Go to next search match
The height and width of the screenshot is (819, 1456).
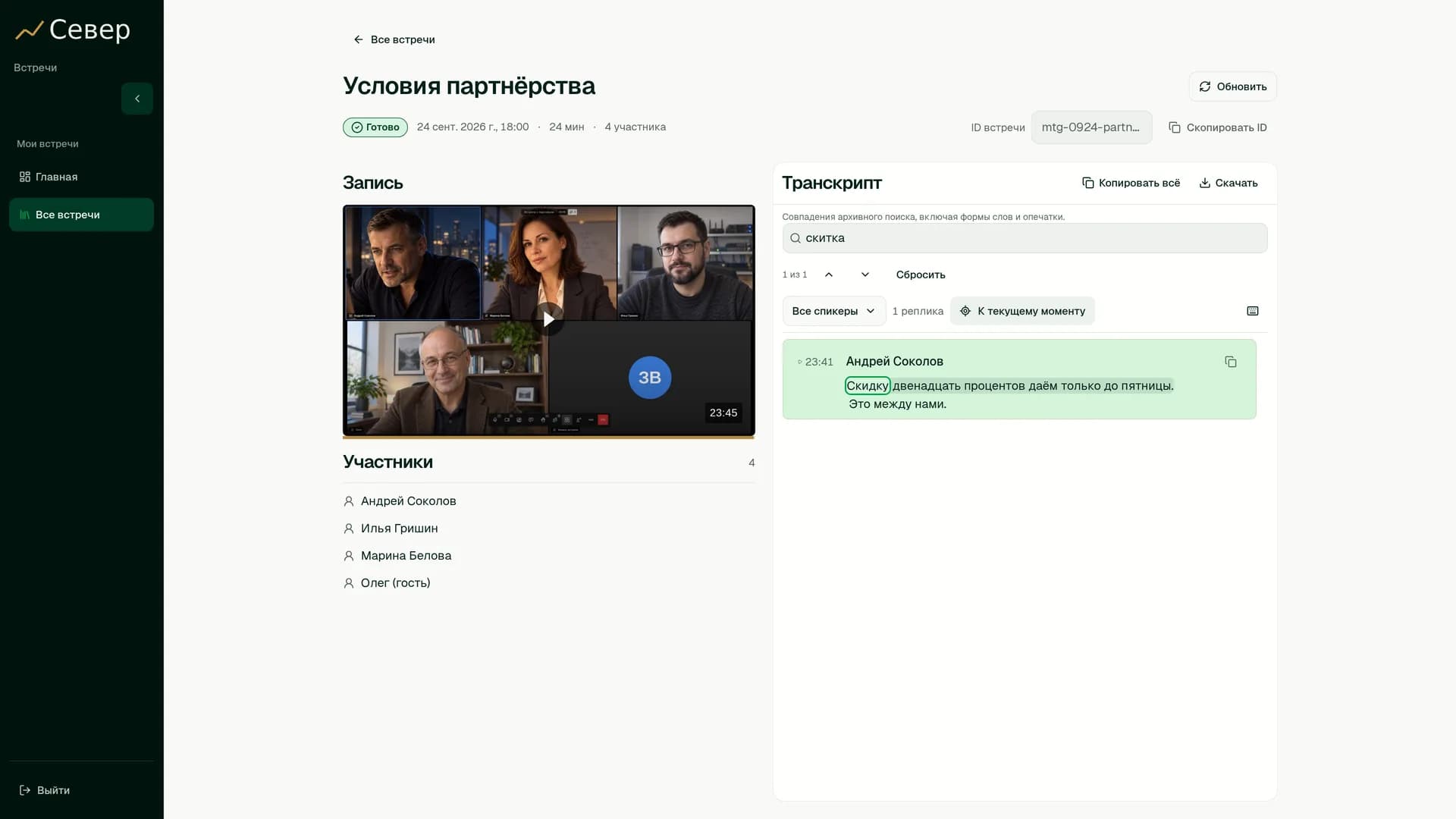(x=865, y=275)
